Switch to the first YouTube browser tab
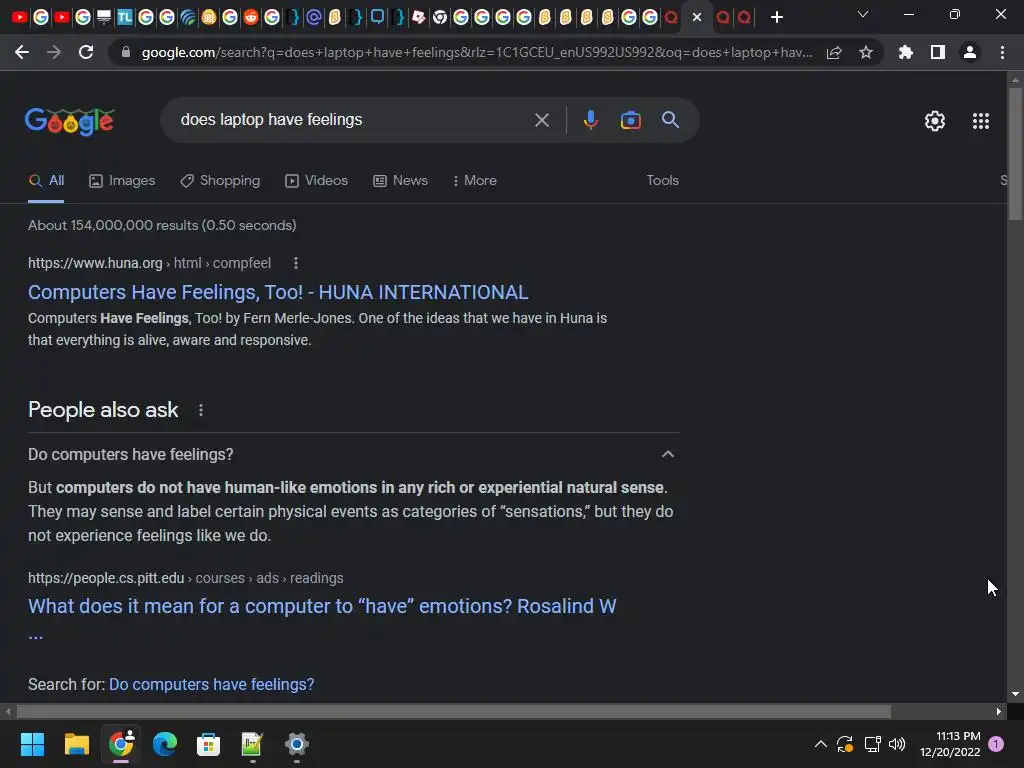Viewport: 1024px width, 768px height. click(x=20, y=17)
